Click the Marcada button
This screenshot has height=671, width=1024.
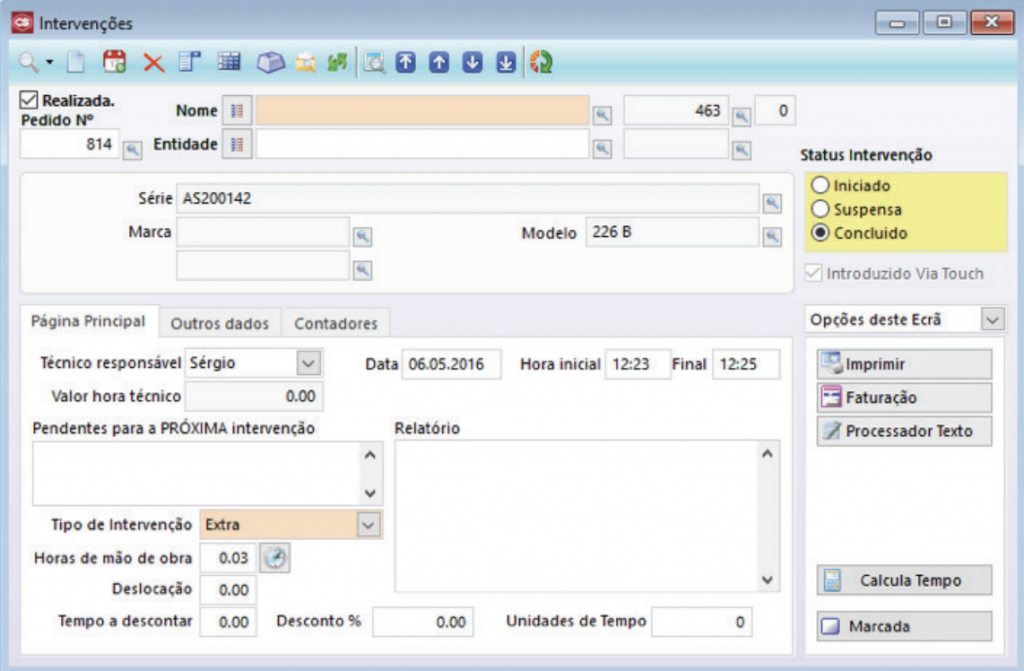click(x=904, y=626)
